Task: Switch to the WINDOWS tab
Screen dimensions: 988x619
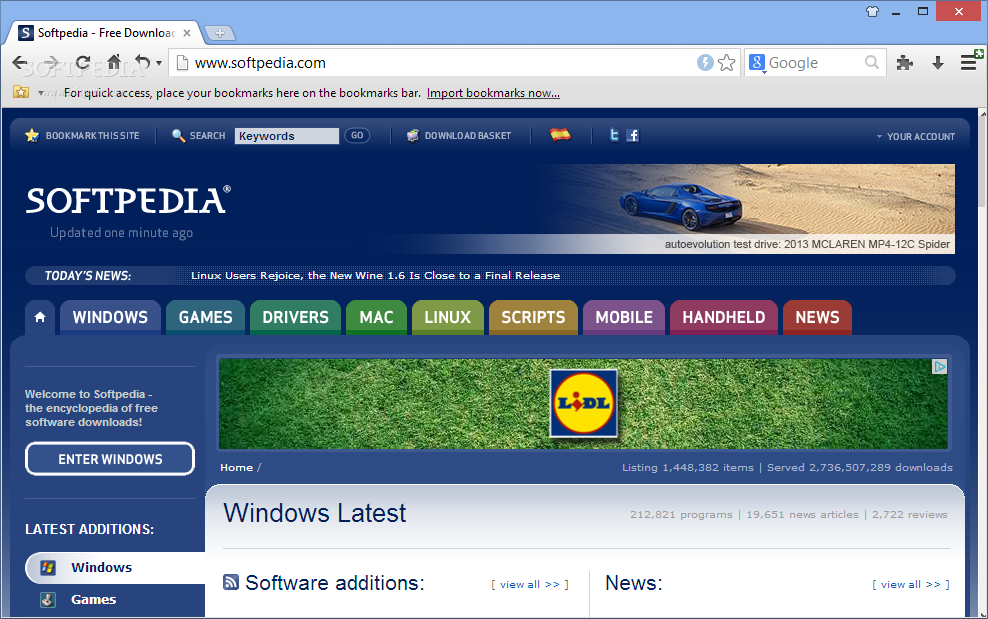Action: [110, 317]
